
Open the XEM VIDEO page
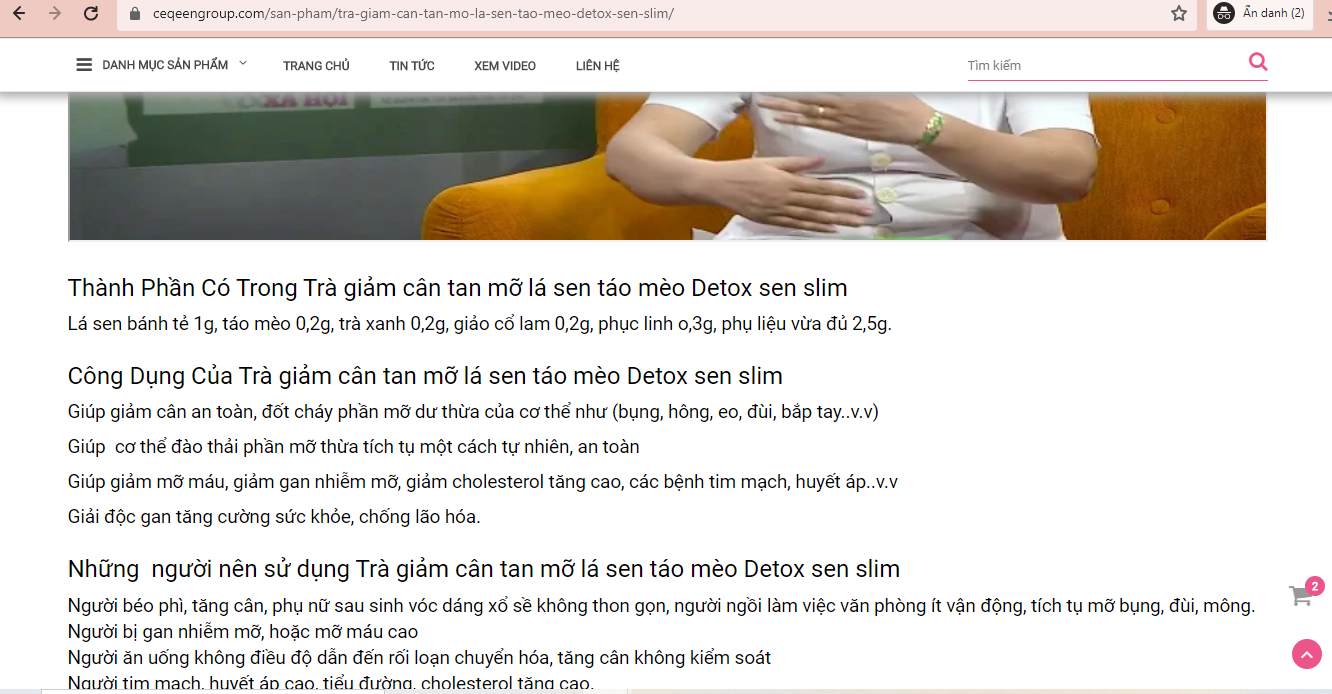(x=505, y=66)
